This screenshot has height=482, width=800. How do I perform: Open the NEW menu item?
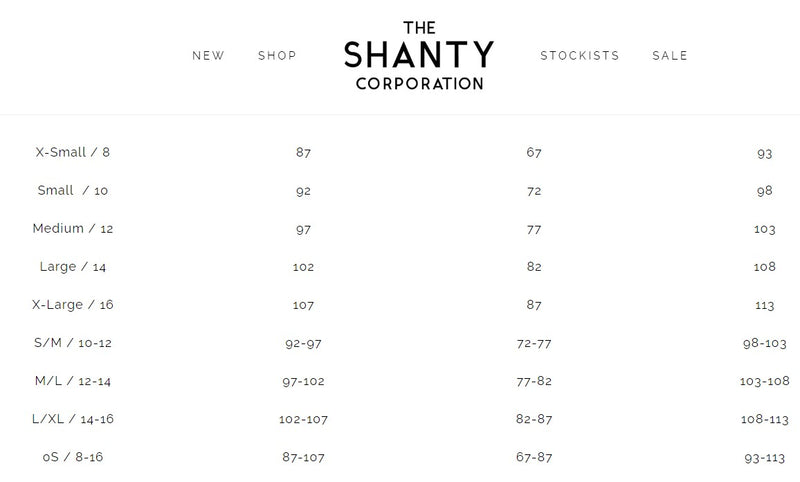[208, 56]
